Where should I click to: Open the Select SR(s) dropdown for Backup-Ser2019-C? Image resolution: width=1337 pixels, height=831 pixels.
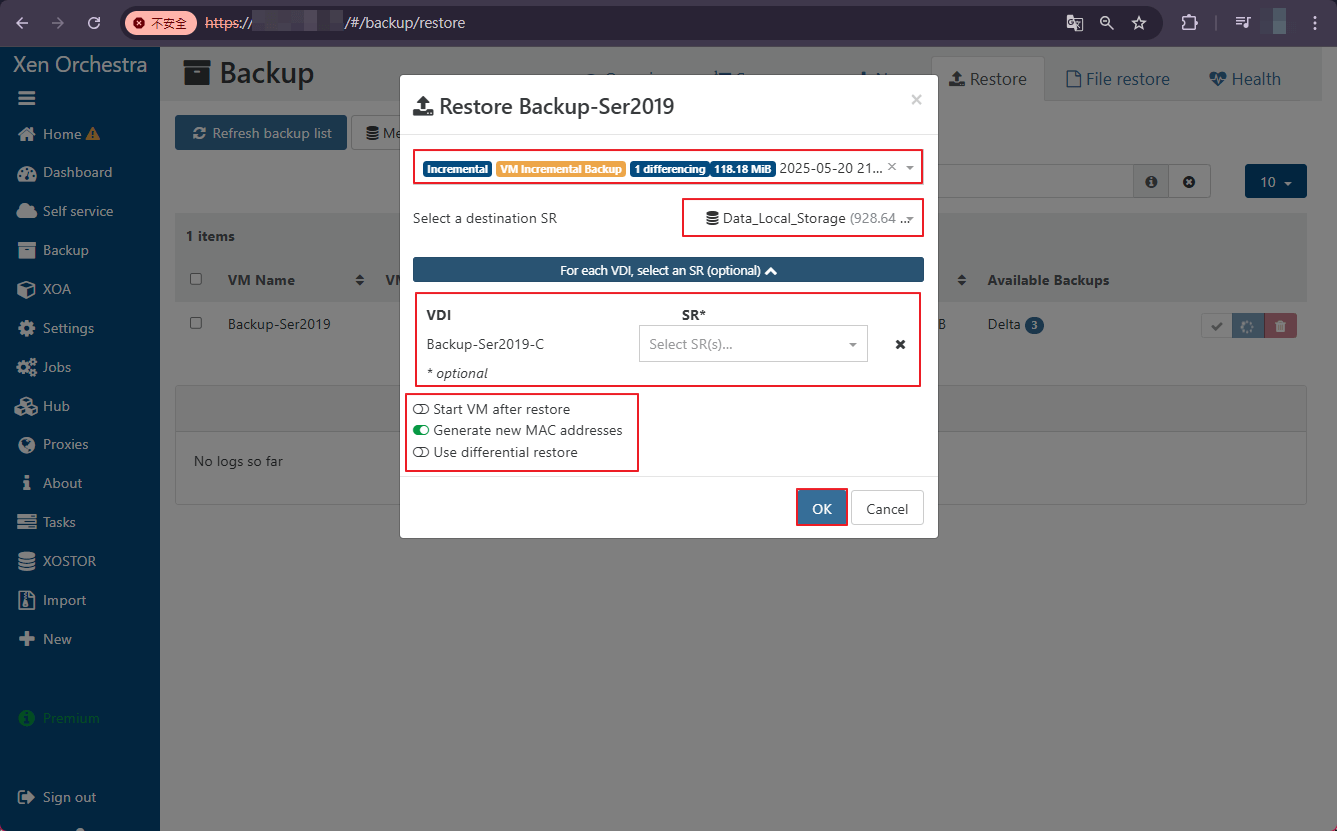tap(753, 344)
